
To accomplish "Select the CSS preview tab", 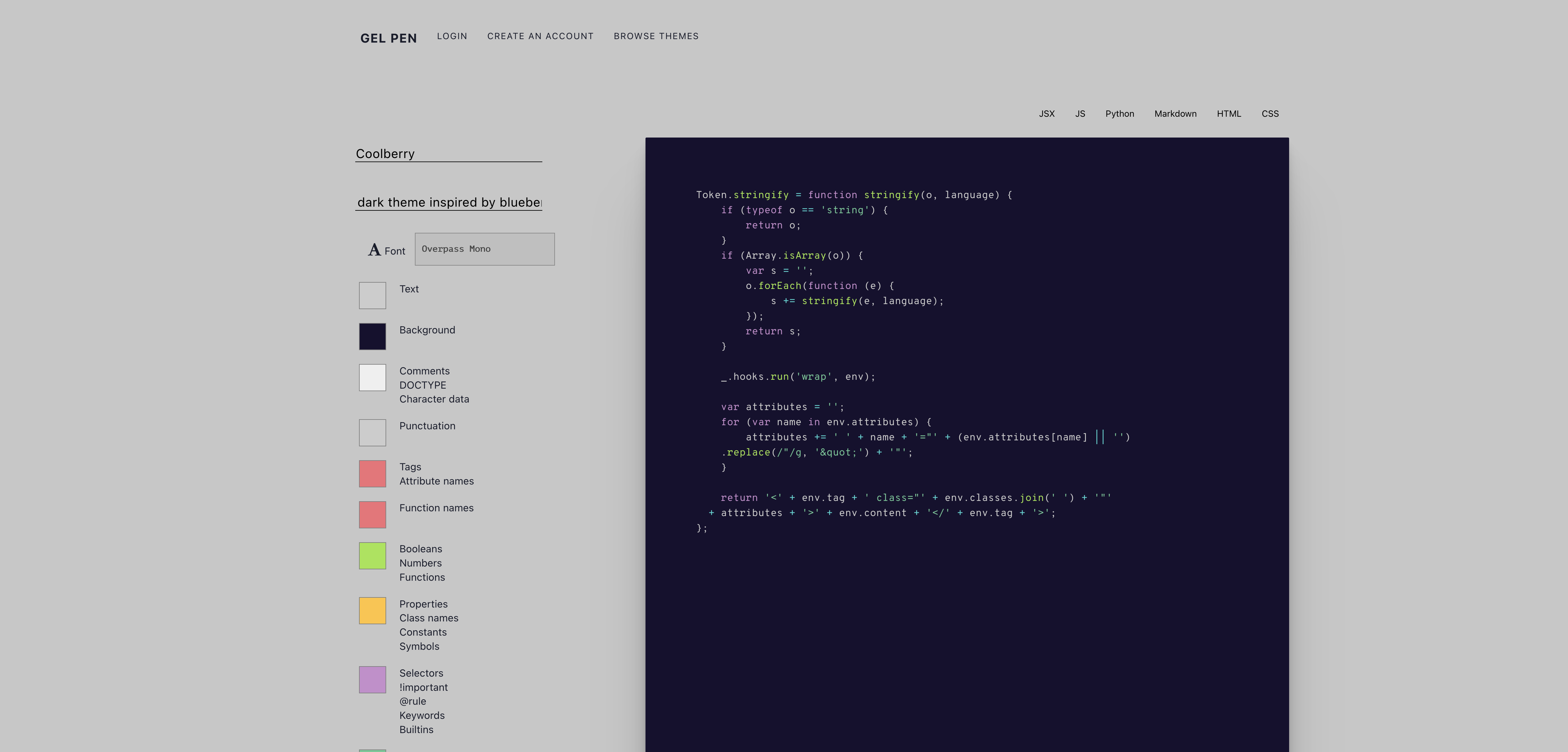I will tap(1270, 114).
